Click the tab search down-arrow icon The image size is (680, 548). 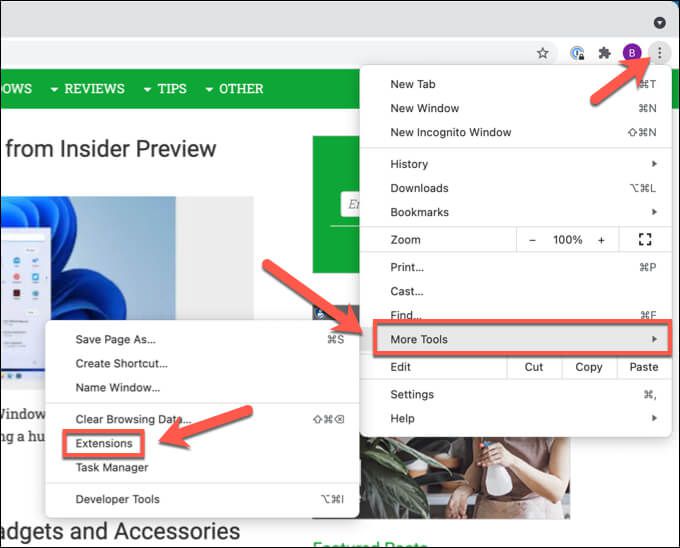click(660, 23)
